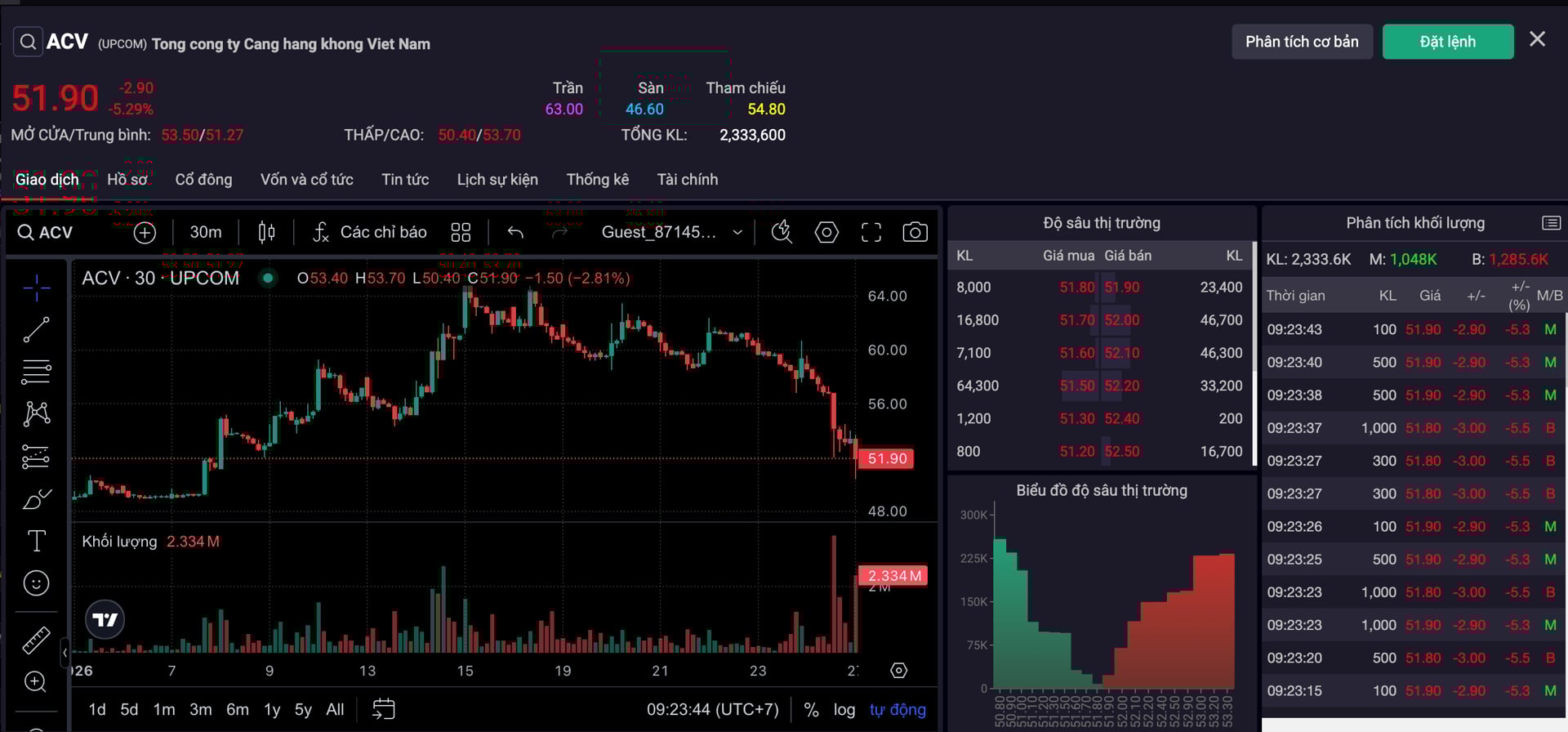Enter fullscreen chart mode

(x=871, y=233)
